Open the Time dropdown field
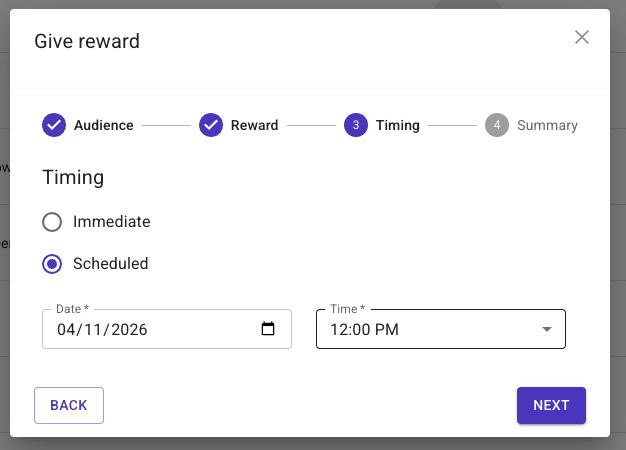626x450 pixels. click(x=430, y=329)
